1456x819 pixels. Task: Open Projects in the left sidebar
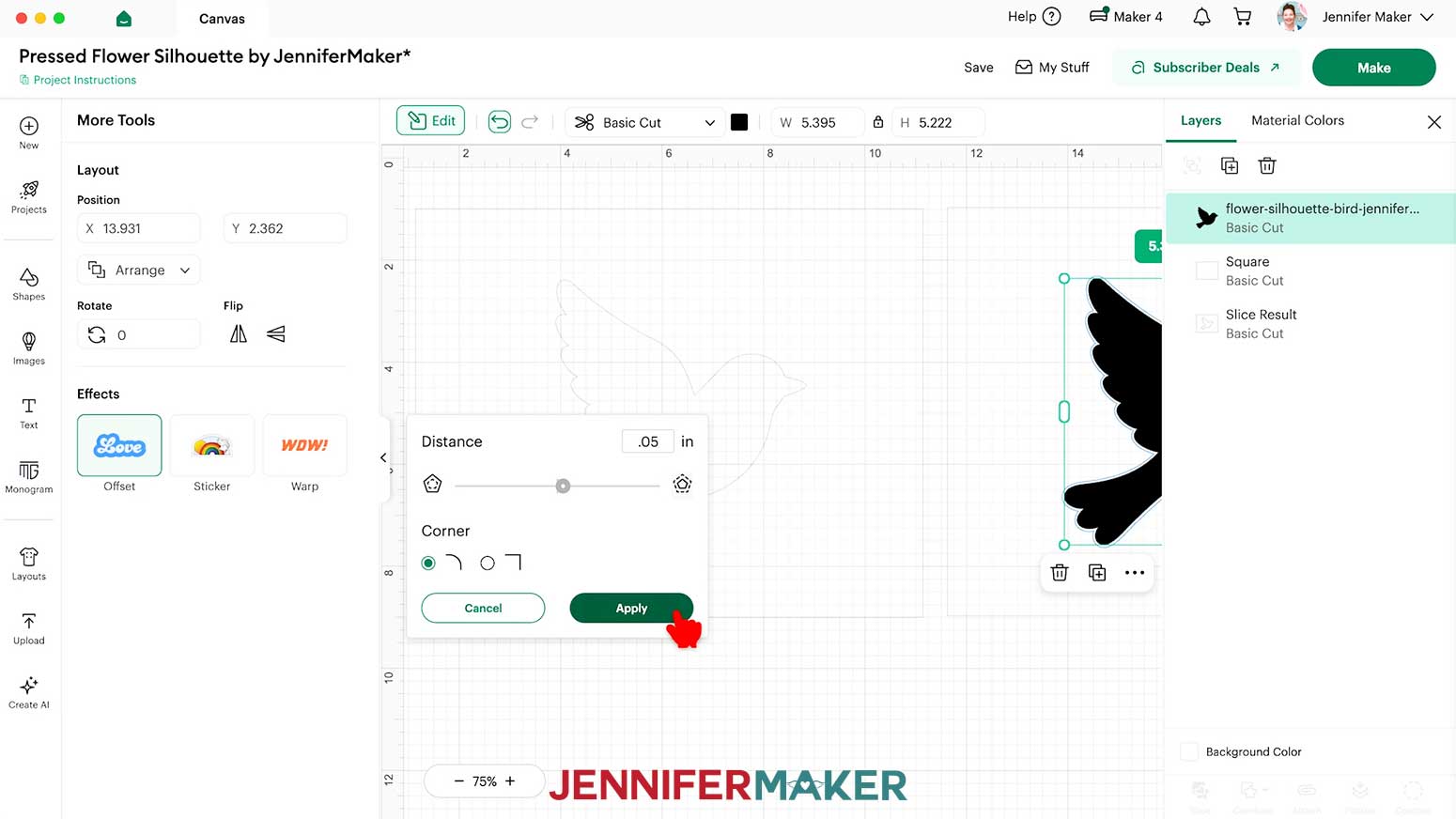[x=29, y=197]
